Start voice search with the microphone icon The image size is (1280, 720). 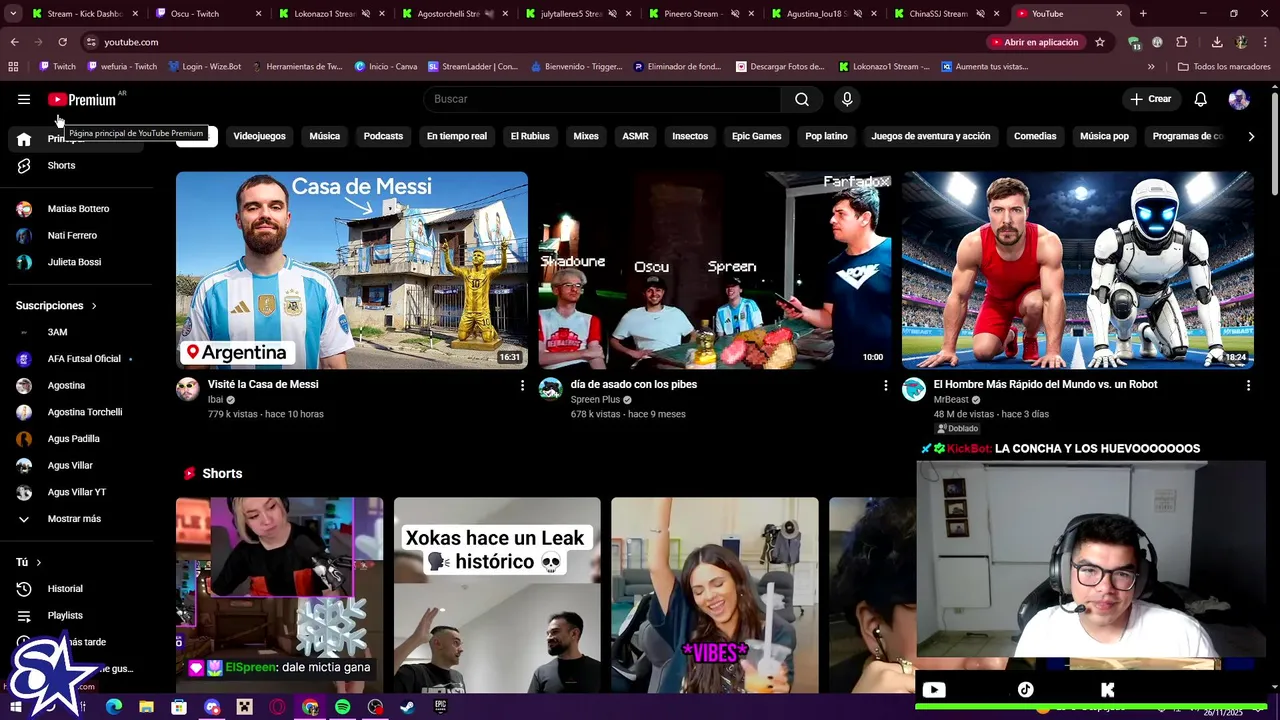847,99
